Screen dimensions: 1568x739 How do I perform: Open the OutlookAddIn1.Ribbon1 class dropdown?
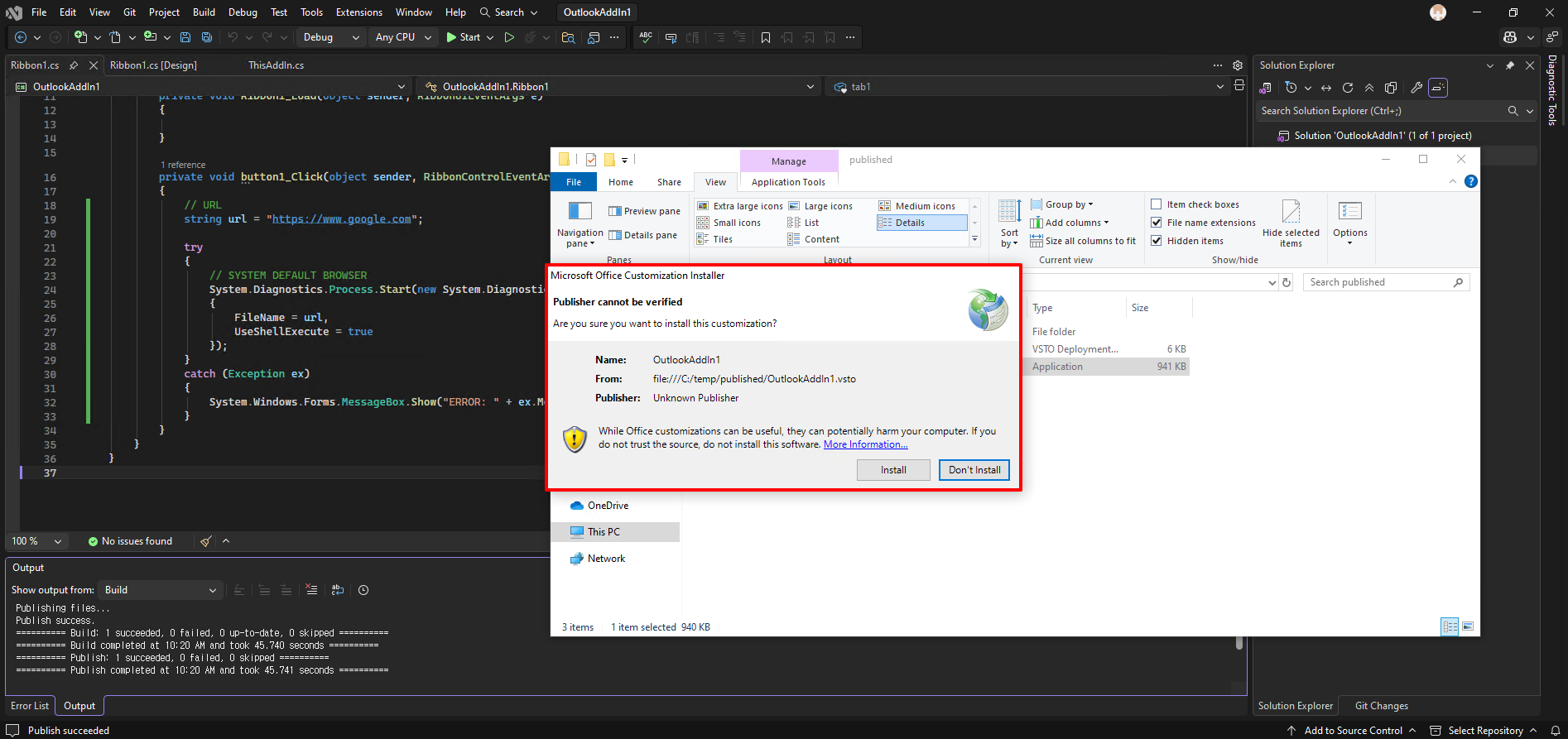click(620, 86)
